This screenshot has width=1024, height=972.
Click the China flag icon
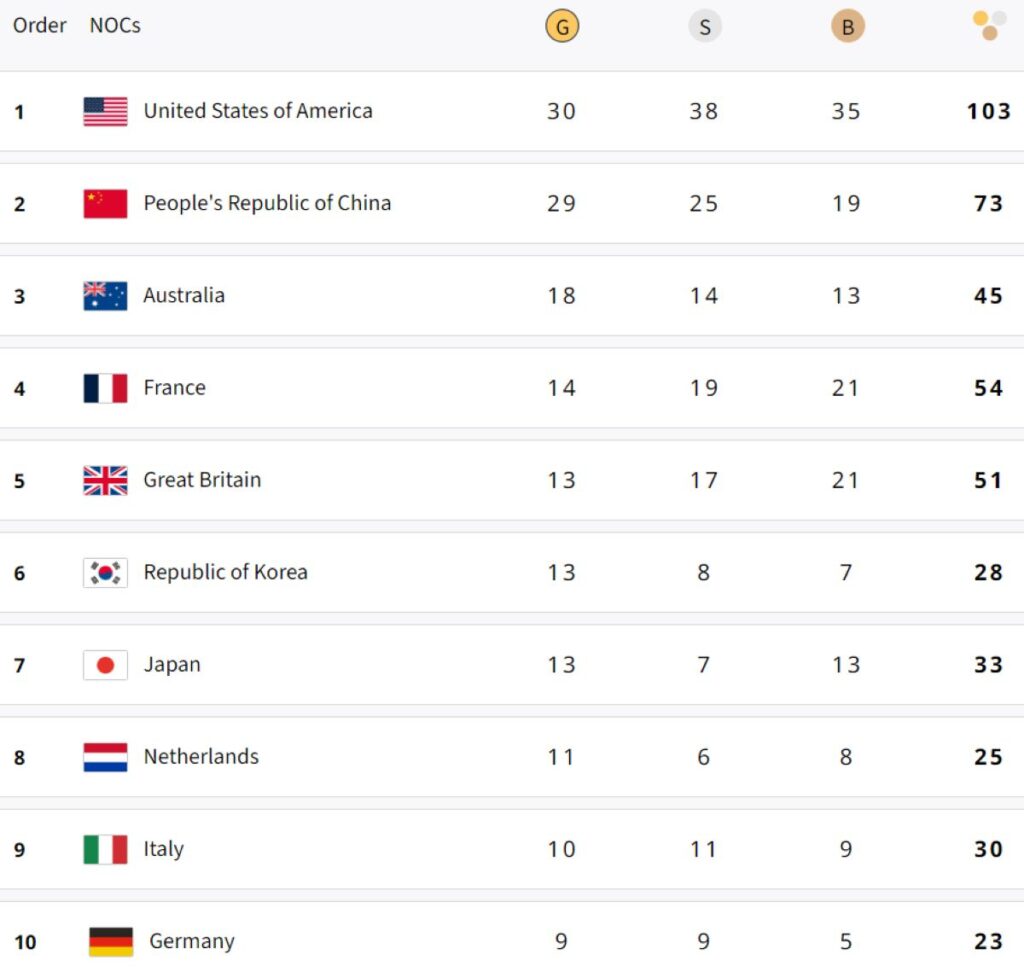coord(105,203)
